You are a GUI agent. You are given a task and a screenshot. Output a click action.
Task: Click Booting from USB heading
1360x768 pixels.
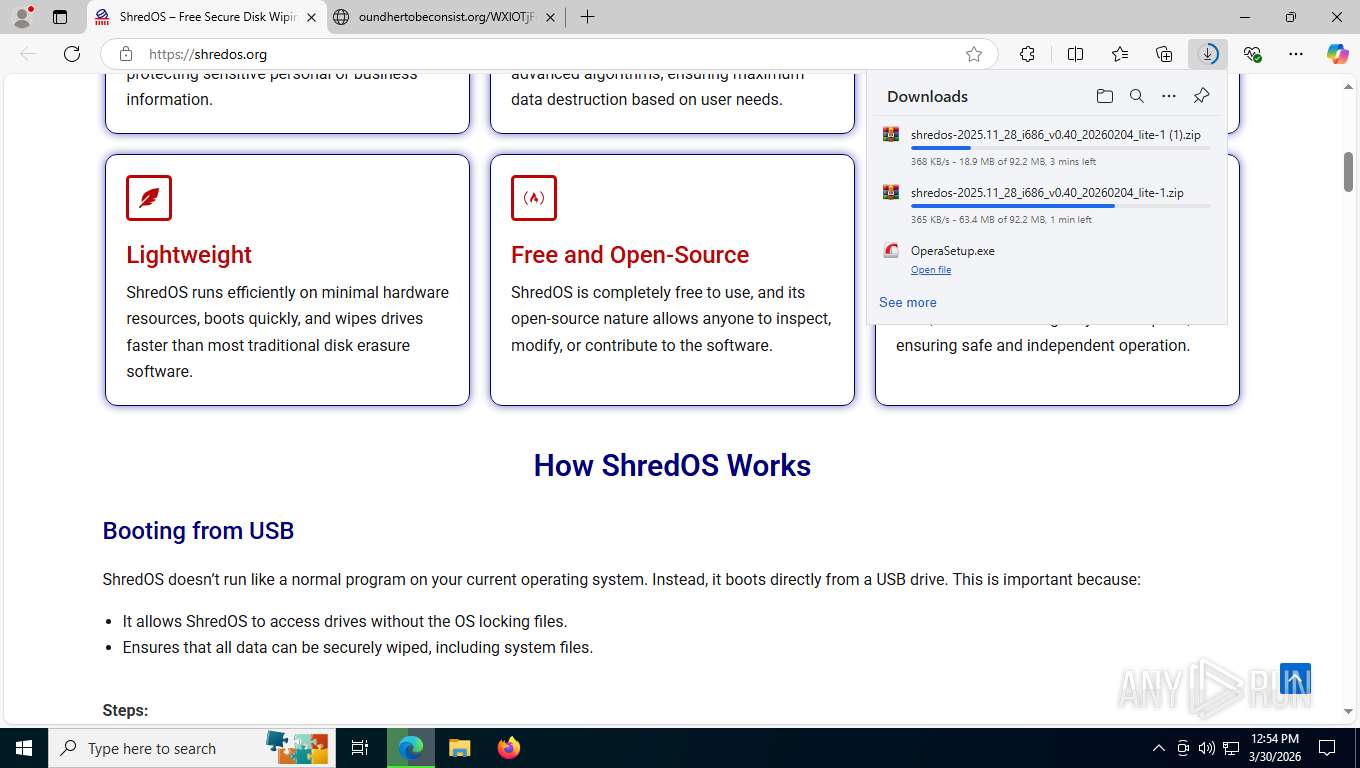click(198, 531)
